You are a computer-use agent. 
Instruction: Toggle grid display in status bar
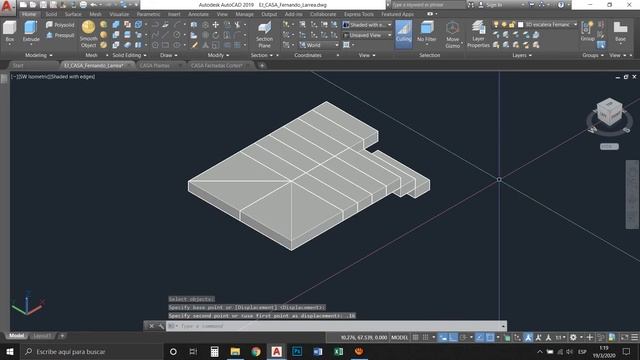(x=416, y=338)
